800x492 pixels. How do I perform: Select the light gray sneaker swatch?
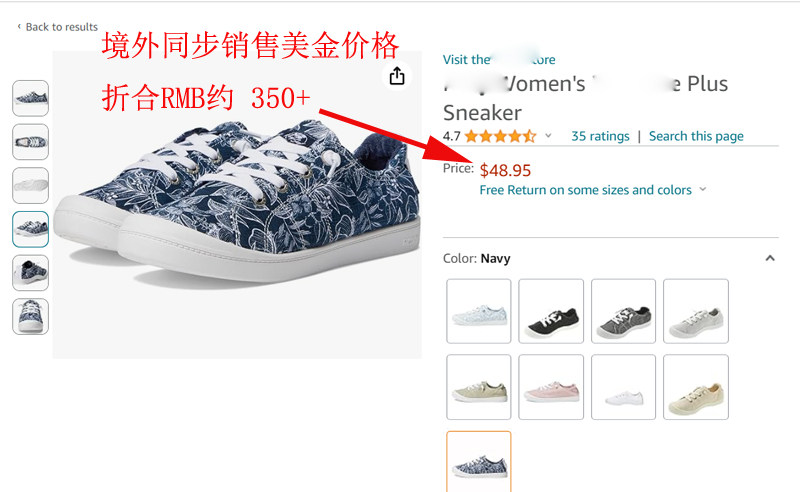(696, 311)
